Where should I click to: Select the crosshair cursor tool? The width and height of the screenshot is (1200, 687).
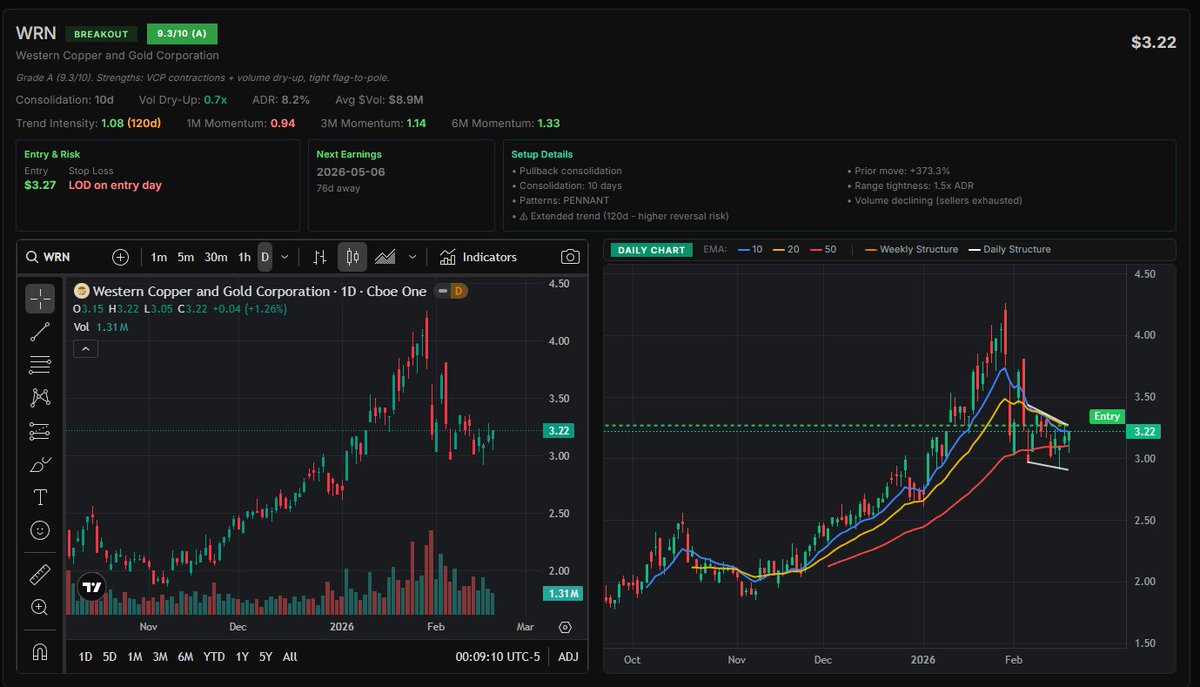pos(40,298)
